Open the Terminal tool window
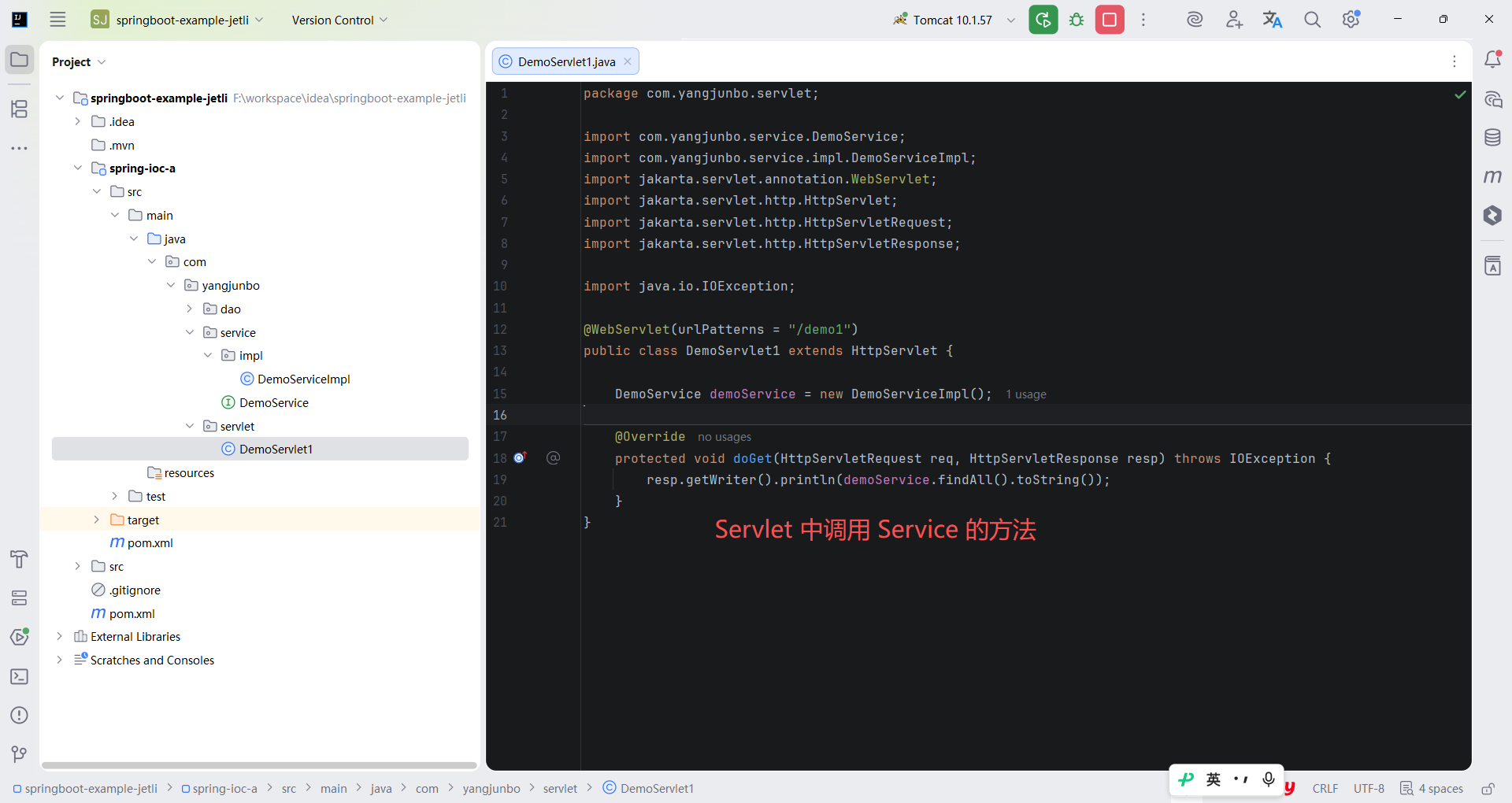Image resolution: width=1512 pixels, height=803 pixels. tap(20, 676)
